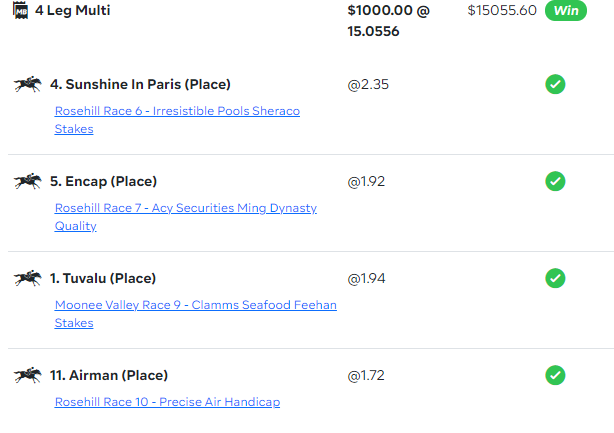This screenshot has width=614, height=433.
Task: Open Rosehill Race 7 Ming Dynasty Quality link
Action: 186,217
